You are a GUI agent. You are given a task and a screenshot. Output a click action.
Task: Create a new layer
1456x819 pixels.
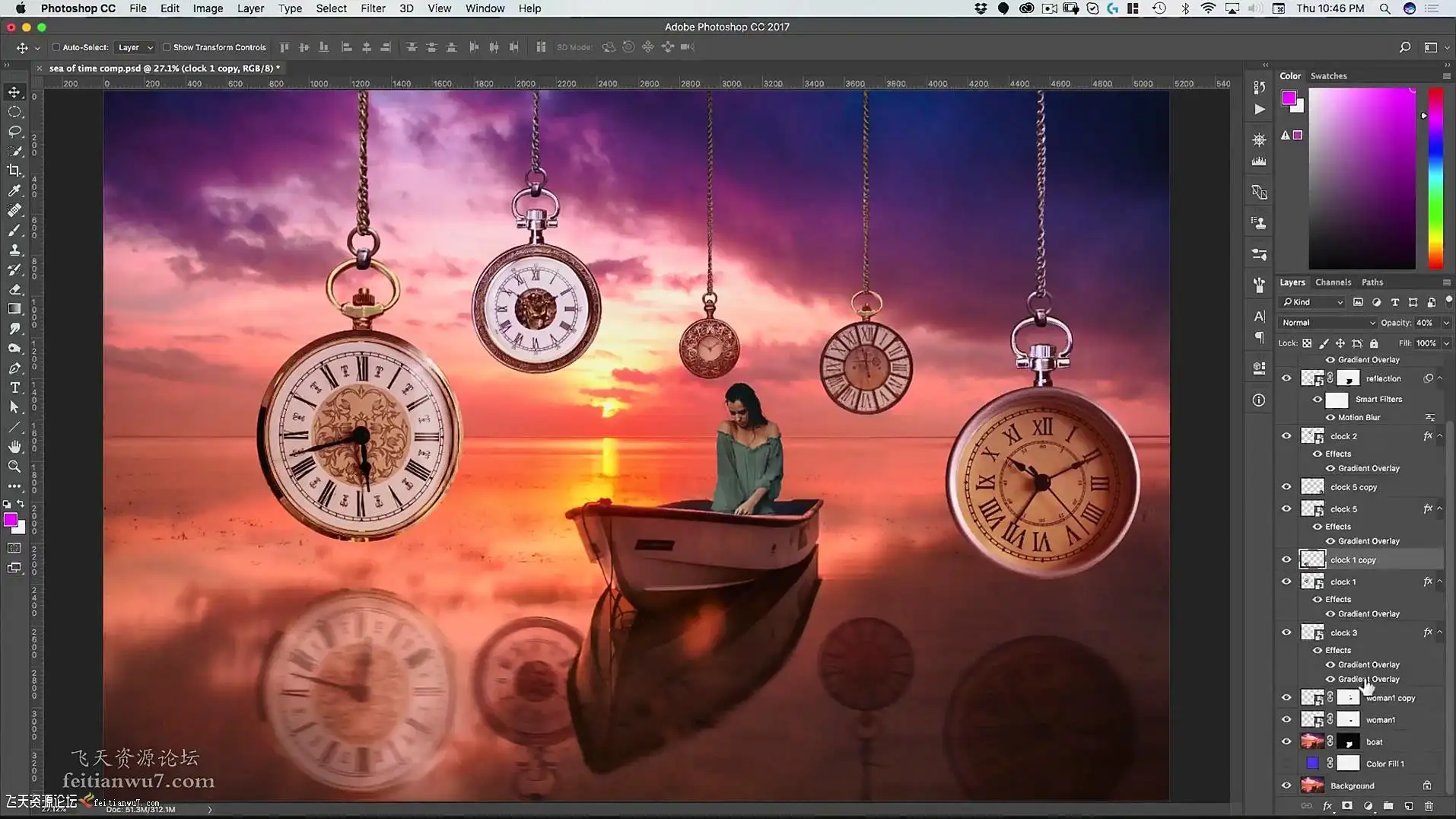[1409, 806]
